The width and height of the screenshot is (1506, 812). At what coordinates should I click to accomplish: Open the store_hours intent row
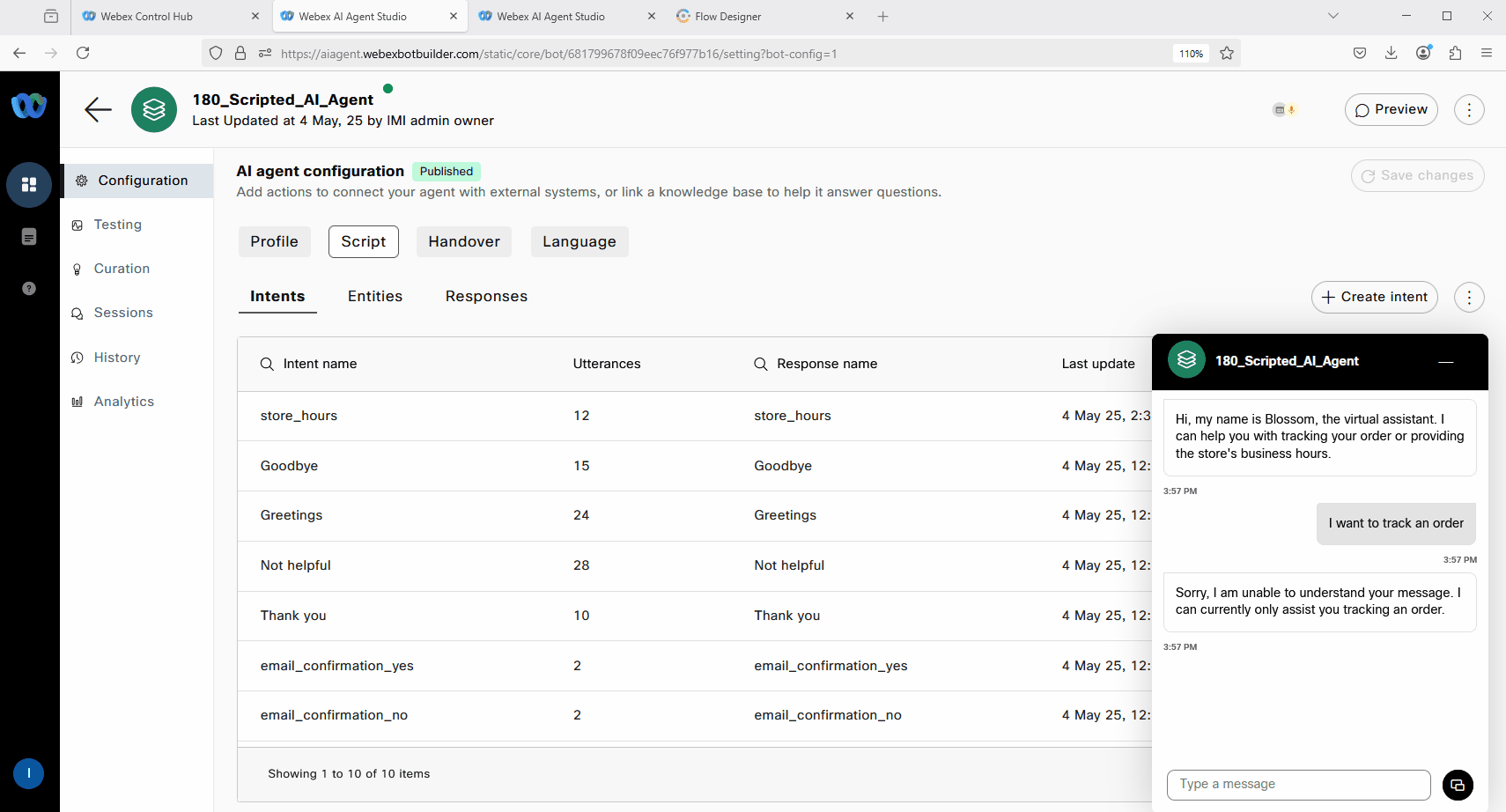(x=299, y=416)
